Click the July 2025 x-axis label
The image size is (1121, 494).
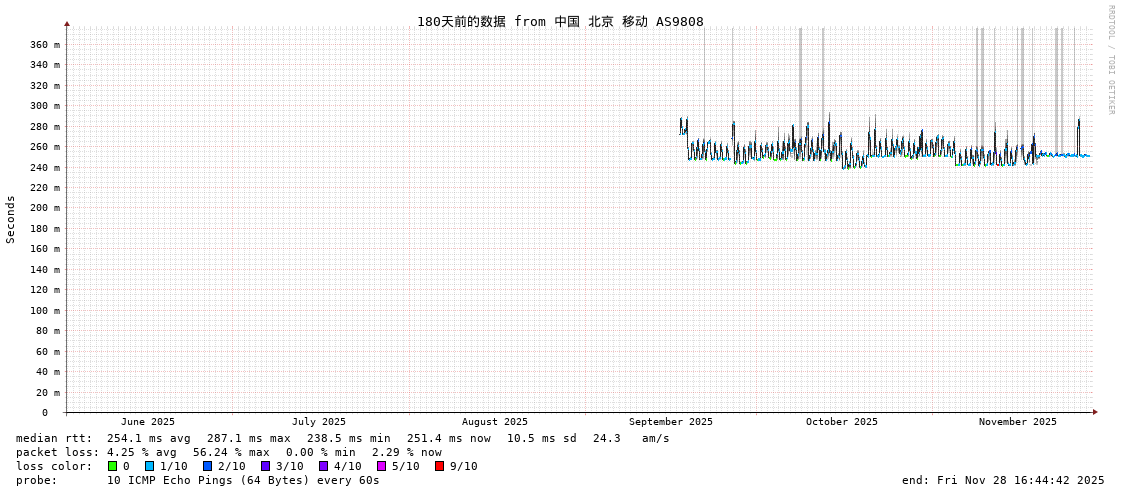(319, 422)
